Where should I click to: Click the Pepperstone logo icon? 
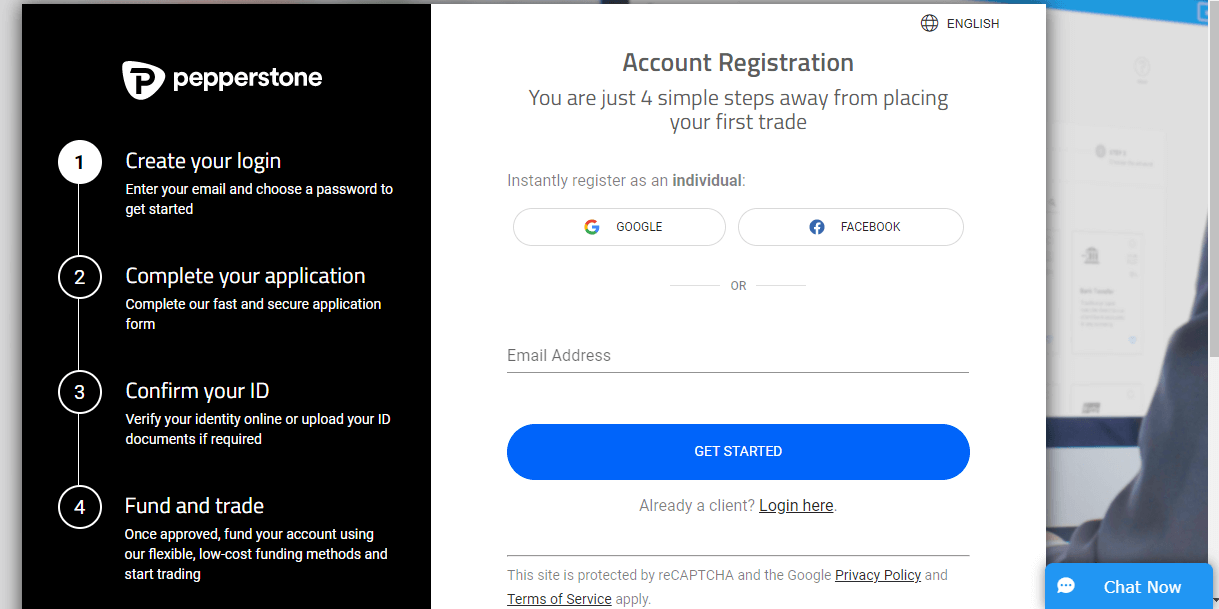143,80
